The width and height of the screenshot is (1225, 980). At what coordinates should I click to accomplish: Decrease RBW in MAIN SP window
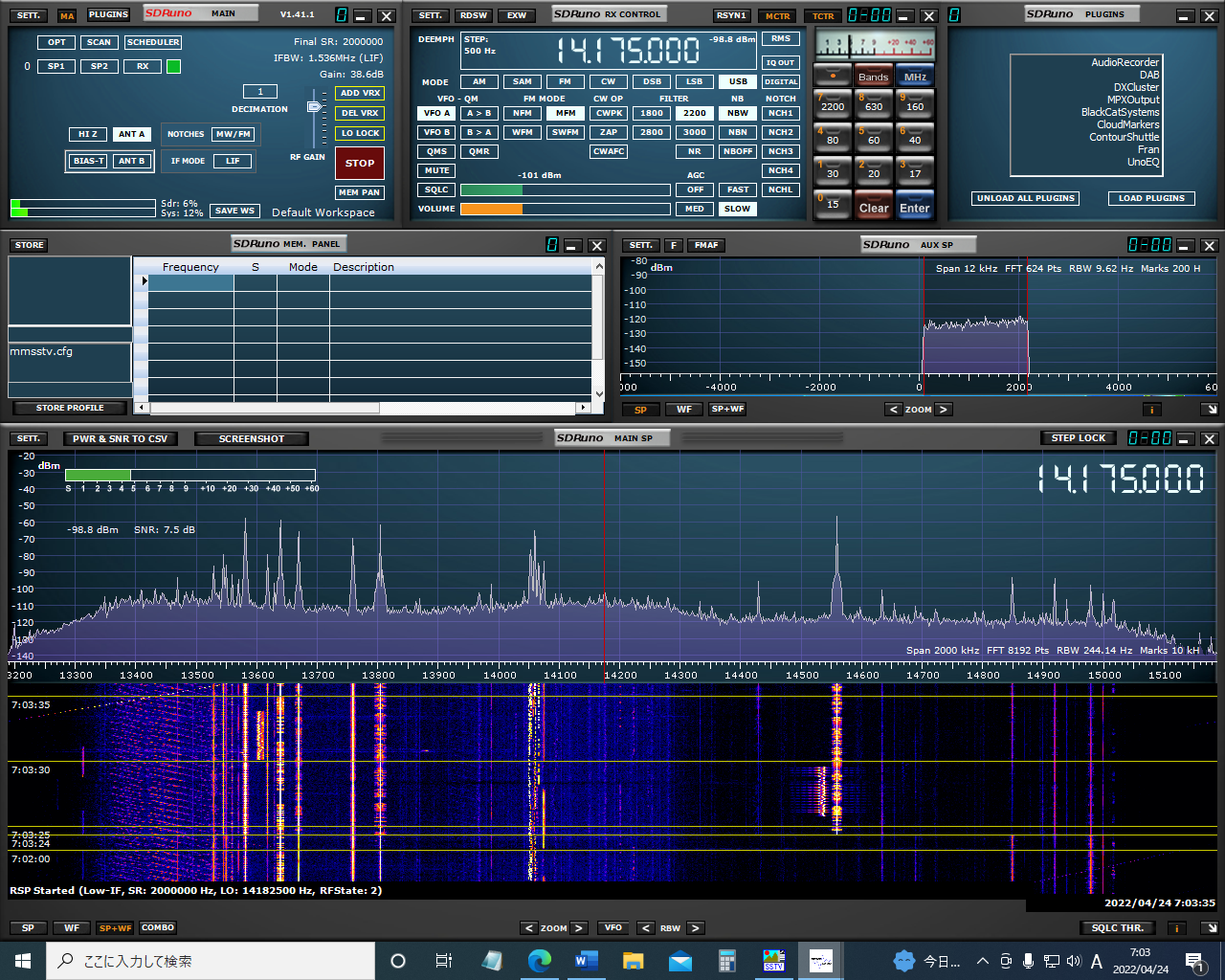(x=646, y=927)
